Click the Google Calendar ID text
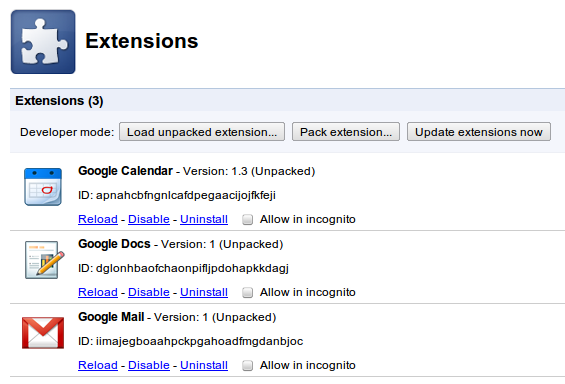Viewport: 565px width, 384px height. point(177,195)
